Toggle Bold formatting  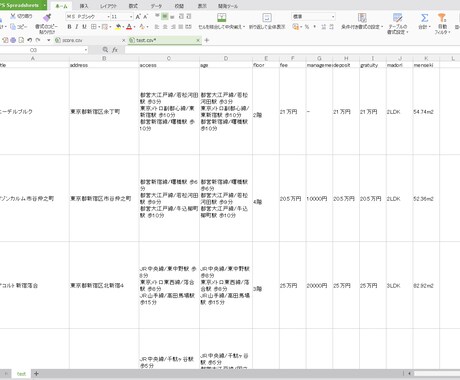(69, 27)
